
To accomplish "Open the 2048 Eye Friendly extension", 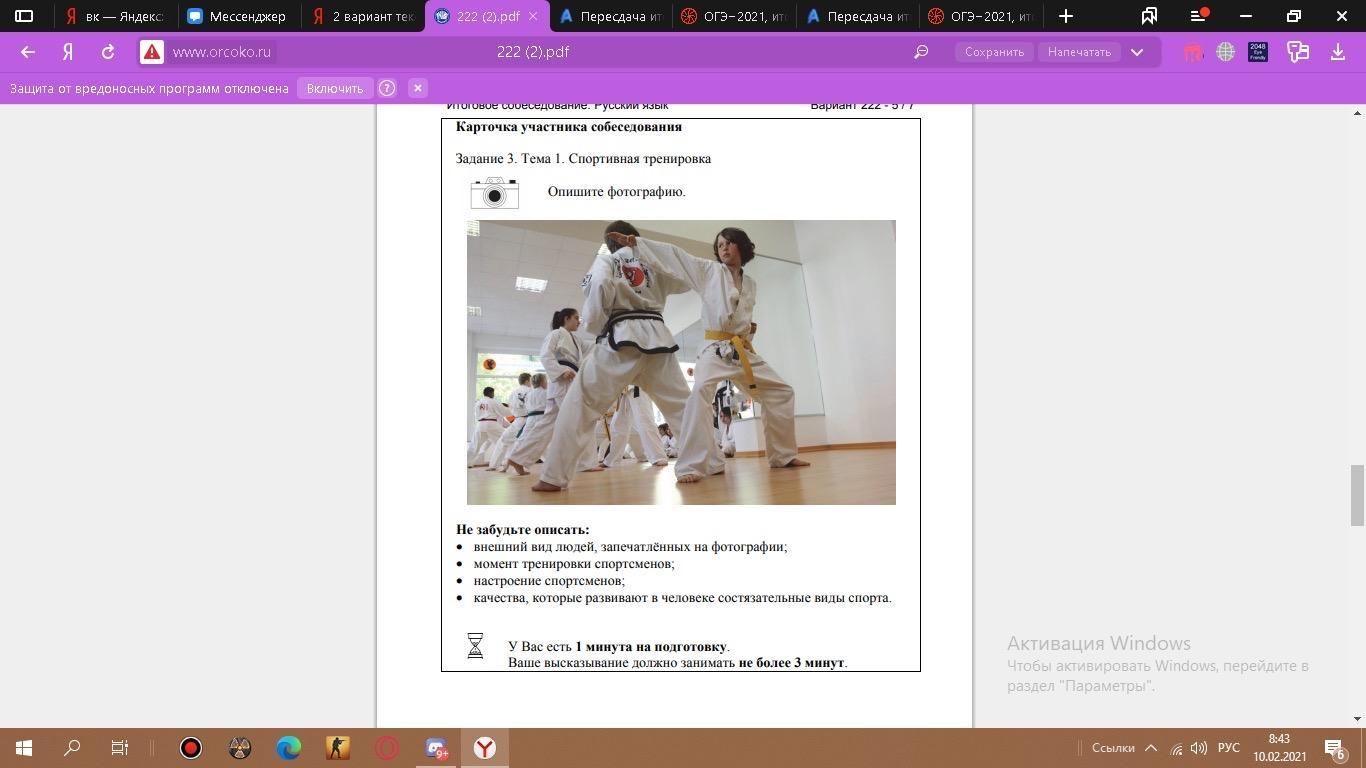I will coord(1258,52).
